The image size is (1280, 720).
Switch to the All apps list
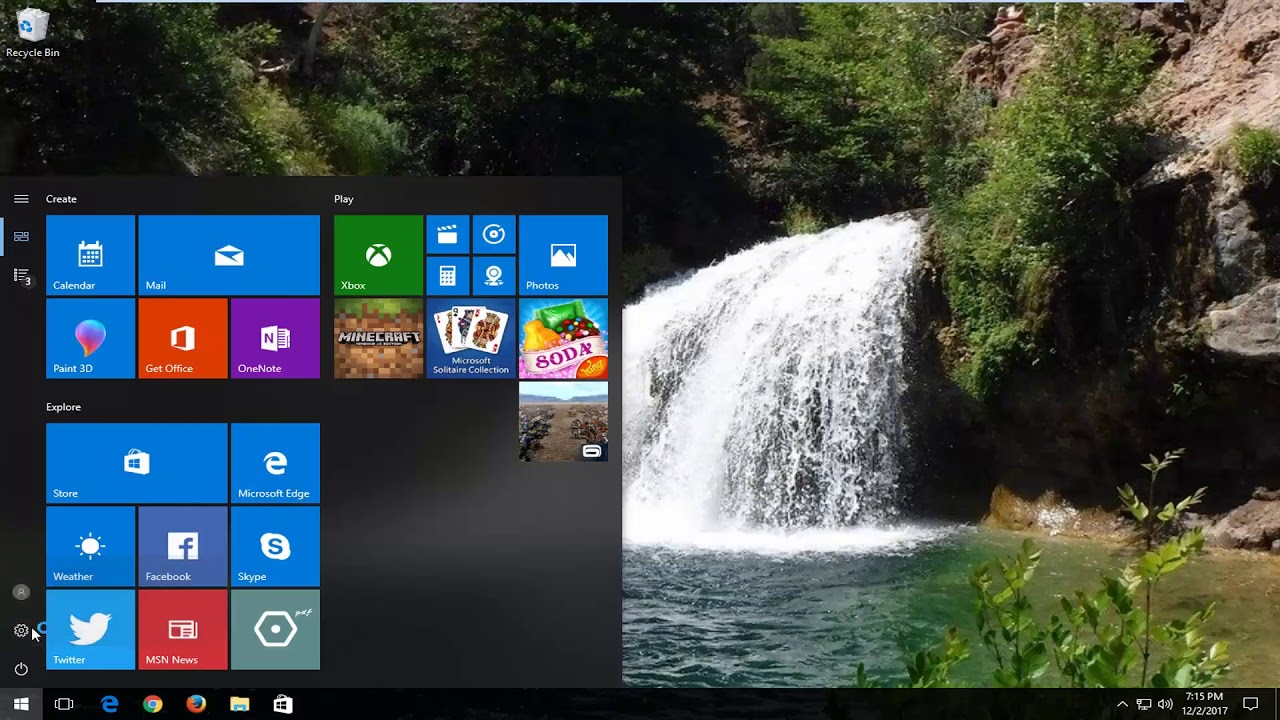tap(21, 275)
